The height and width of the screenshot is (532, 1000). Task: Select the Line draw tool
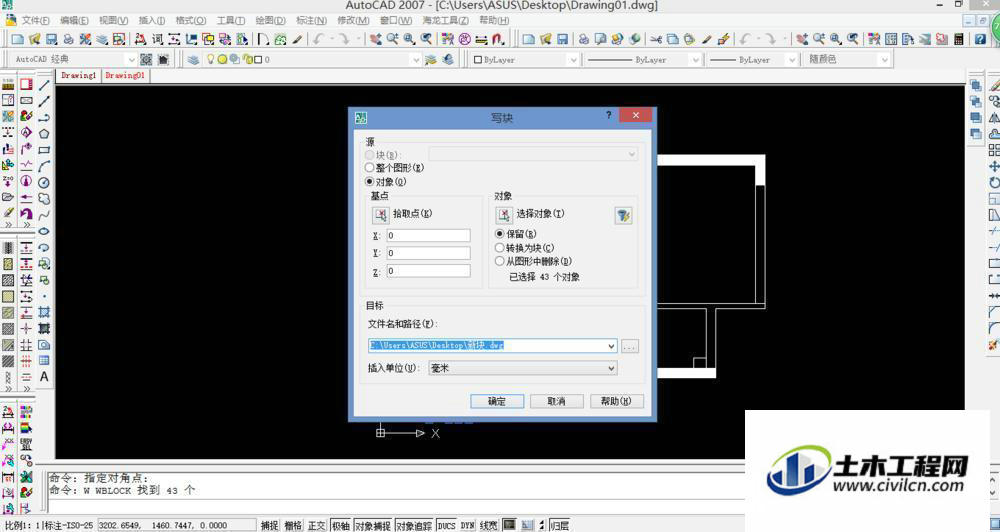coord(44,85)
